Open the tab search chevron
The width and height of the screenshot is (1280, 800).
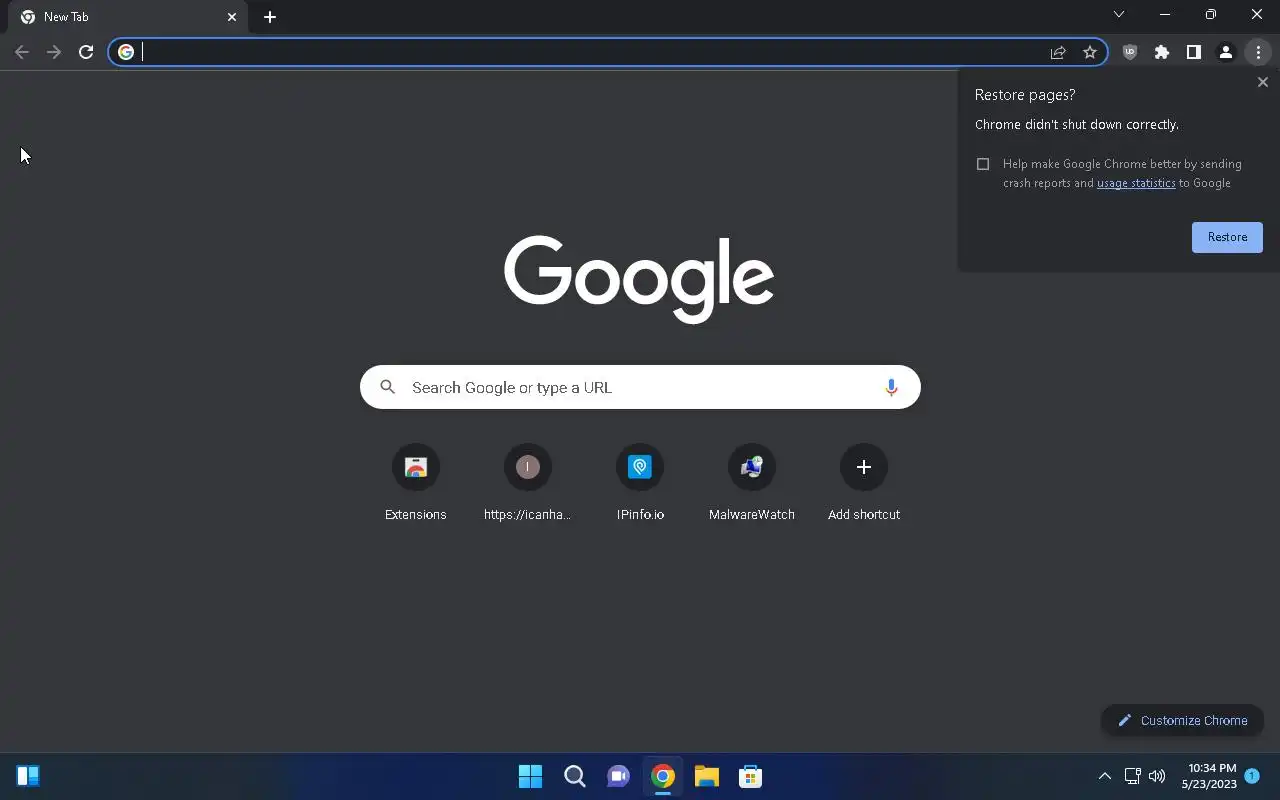[1119, 14]
